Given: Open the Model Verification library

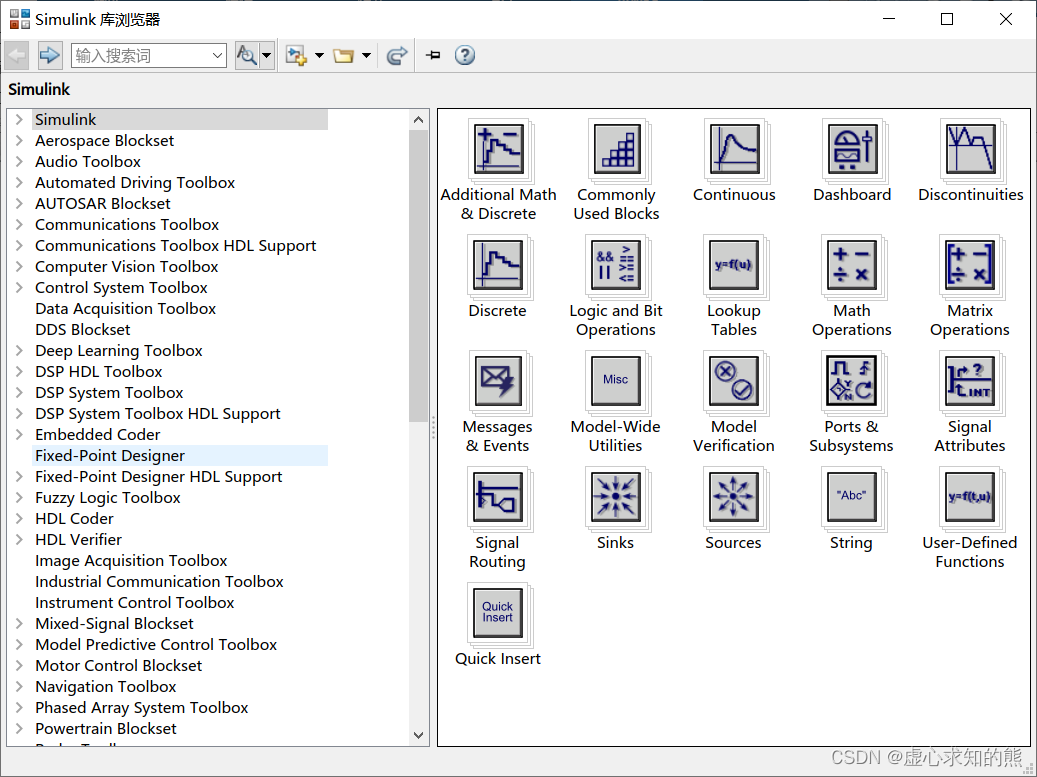Looking at the screenshot, I should pyautogui.click(x=734, y=382).
